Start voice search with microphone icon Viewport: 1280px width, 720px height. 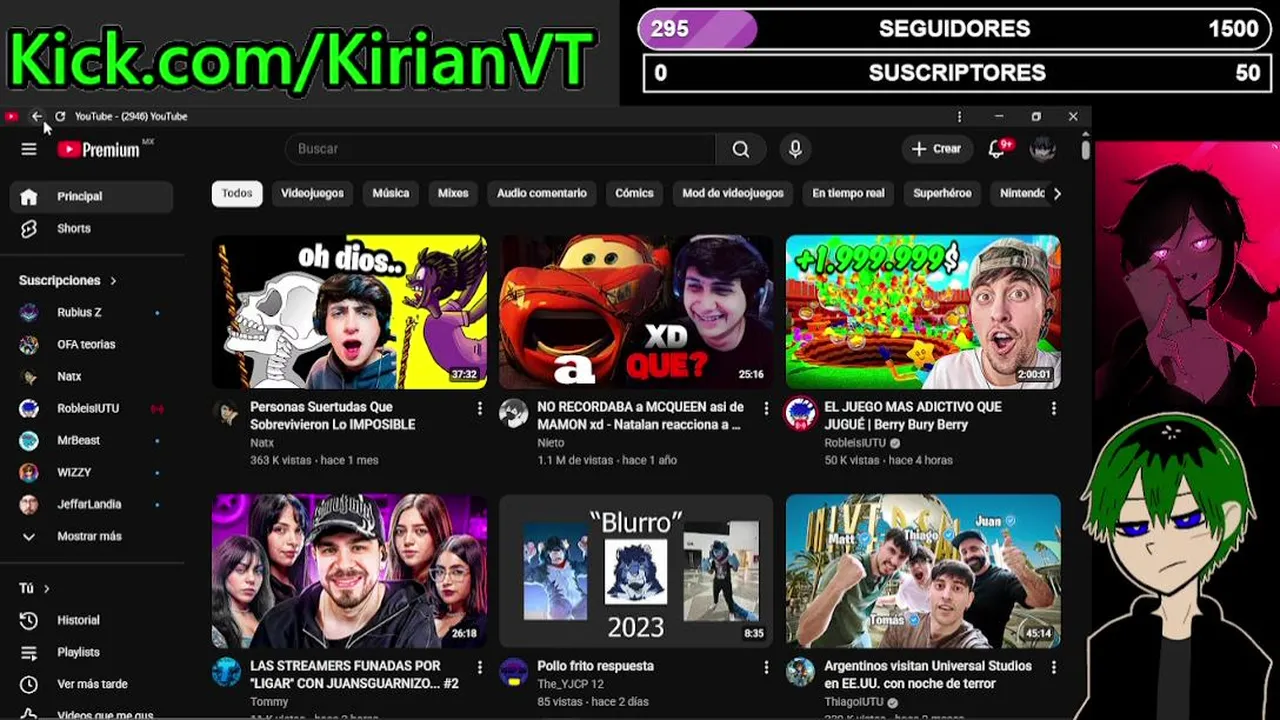click(795, 149)
